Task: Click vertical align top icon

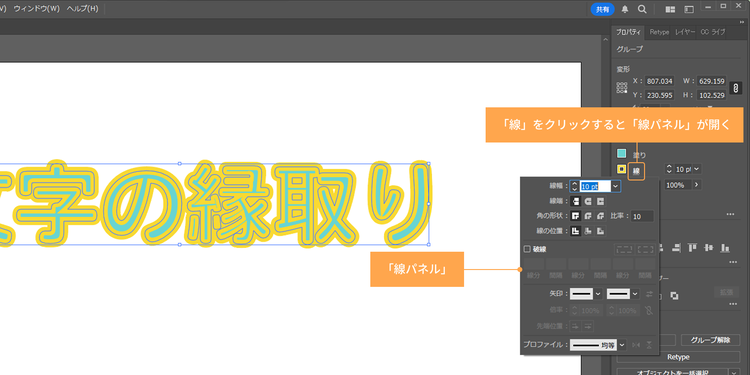Action: 692,247
